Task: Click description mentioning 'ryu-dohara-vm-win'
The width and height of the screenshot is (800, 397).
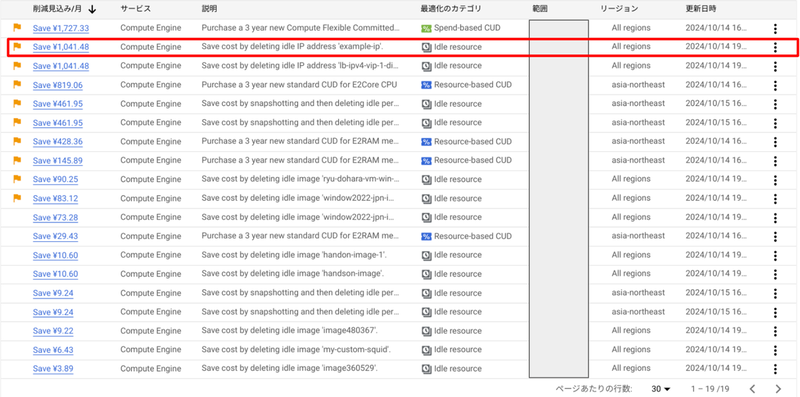Action: coord(301,179)
